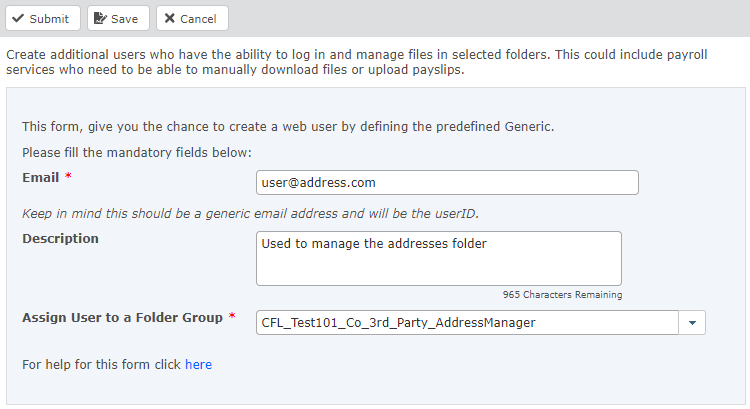The width and height of the screenshot is (750, 409).
Task: Click into the Description text area
Action: 439,259
